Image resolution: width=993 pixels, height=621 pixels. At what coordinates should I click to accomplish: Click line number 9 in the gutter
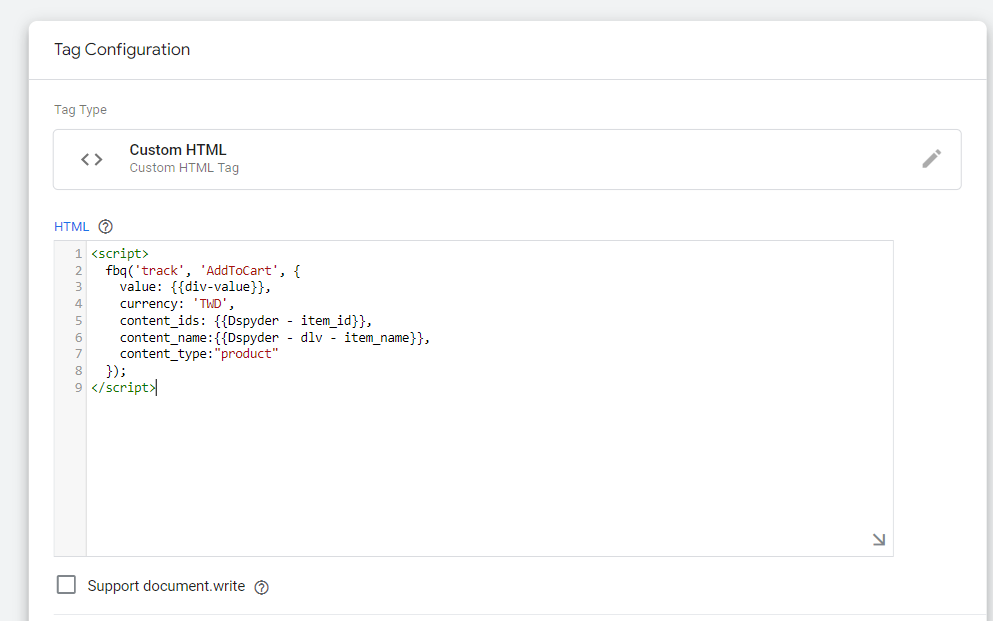point(79,387)
